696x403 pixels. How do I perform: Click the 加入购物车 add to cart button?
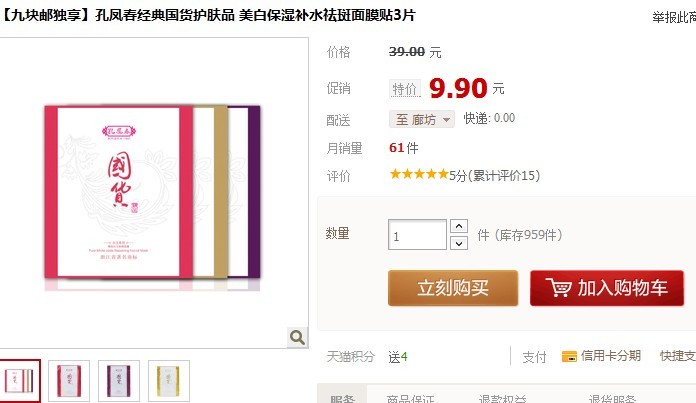607,288
